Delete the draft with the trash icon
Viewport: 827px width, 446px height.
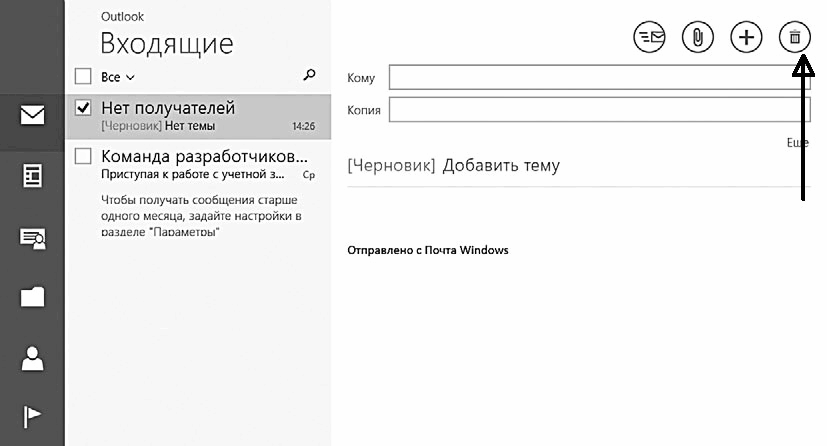tap(794, 37)
